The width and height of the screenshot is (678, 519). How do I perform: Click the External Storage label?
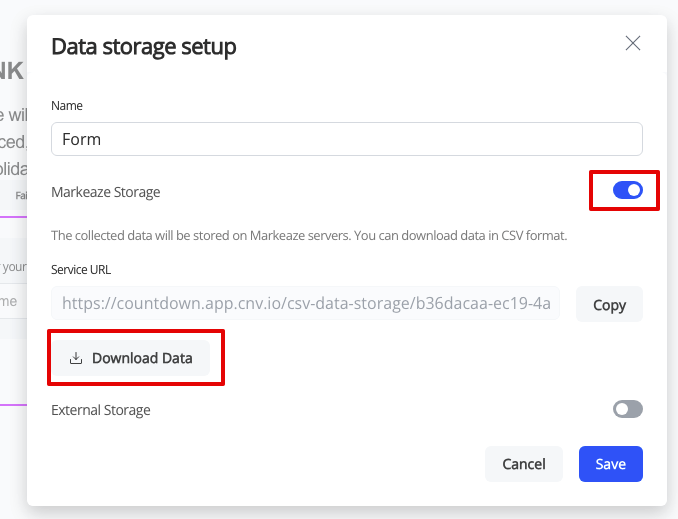click(101, 410)
